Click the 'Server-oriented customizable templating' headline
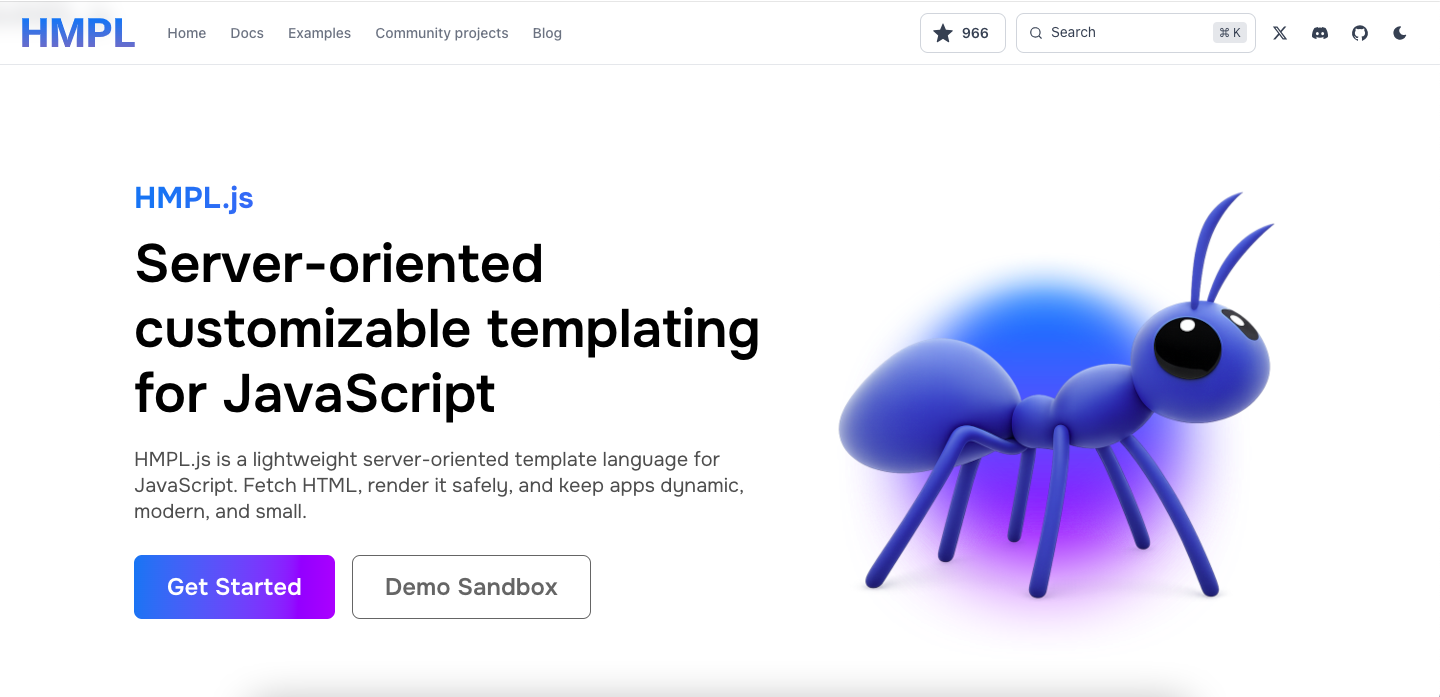Viewport: 1440px width, 697px height. [447, 328]
